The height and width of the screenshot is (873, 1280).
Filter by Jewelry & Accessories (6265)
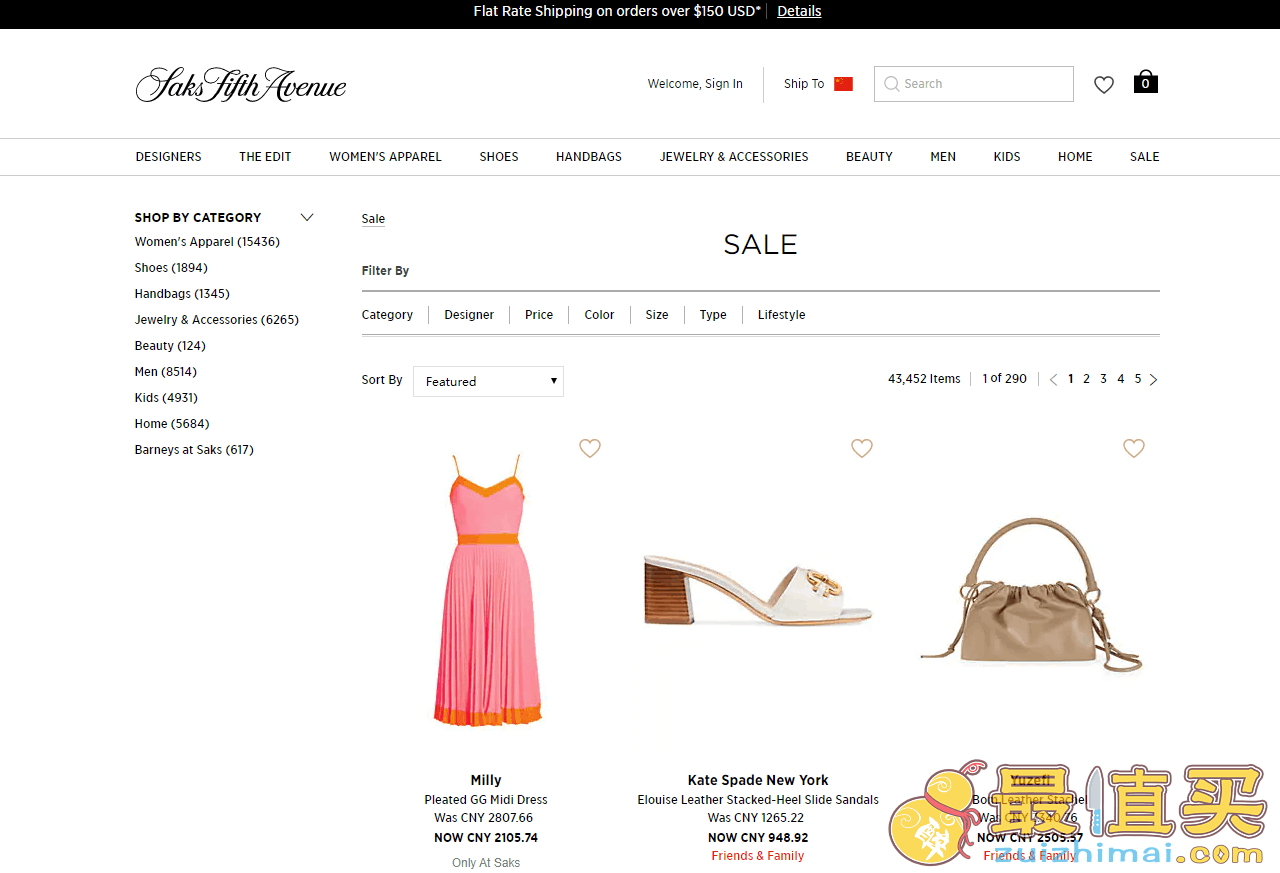click(x=217, y=320)
